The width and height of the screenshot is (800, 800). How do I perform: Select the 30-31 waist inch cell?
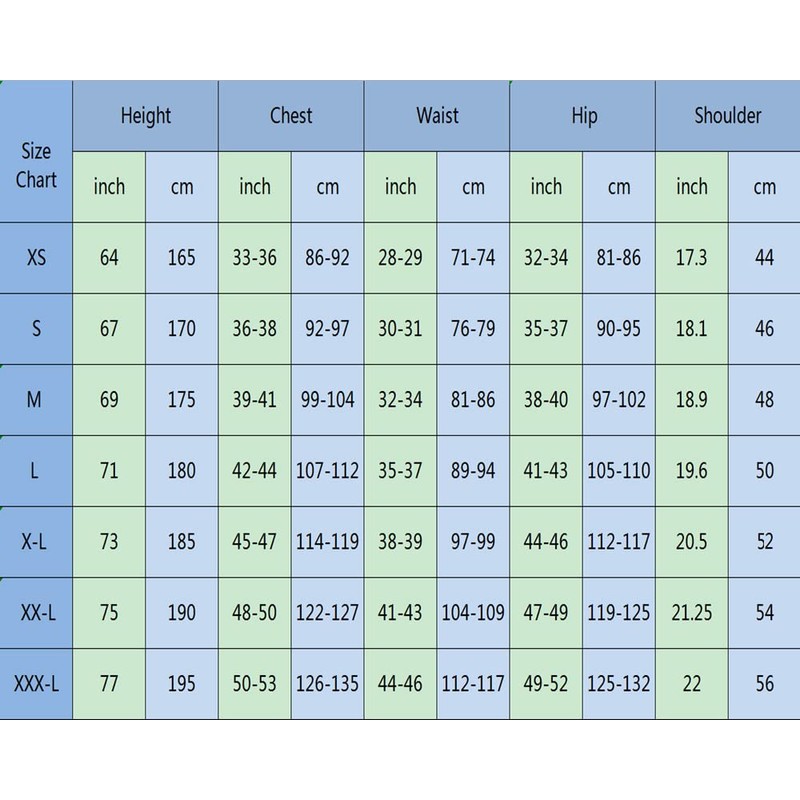[x=400, y=329]
